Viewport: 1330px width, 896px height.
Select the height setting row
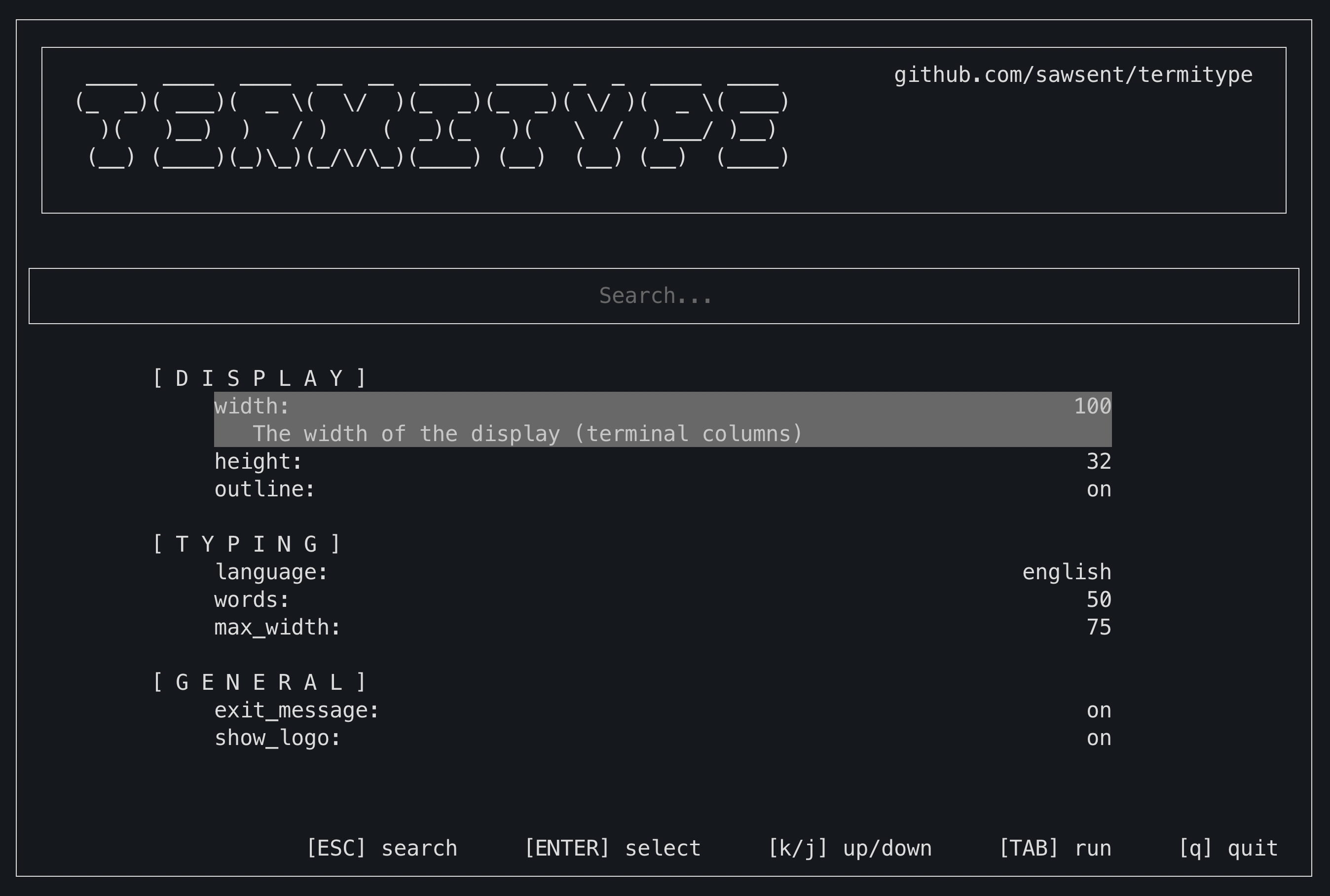(x=662, y=462)
